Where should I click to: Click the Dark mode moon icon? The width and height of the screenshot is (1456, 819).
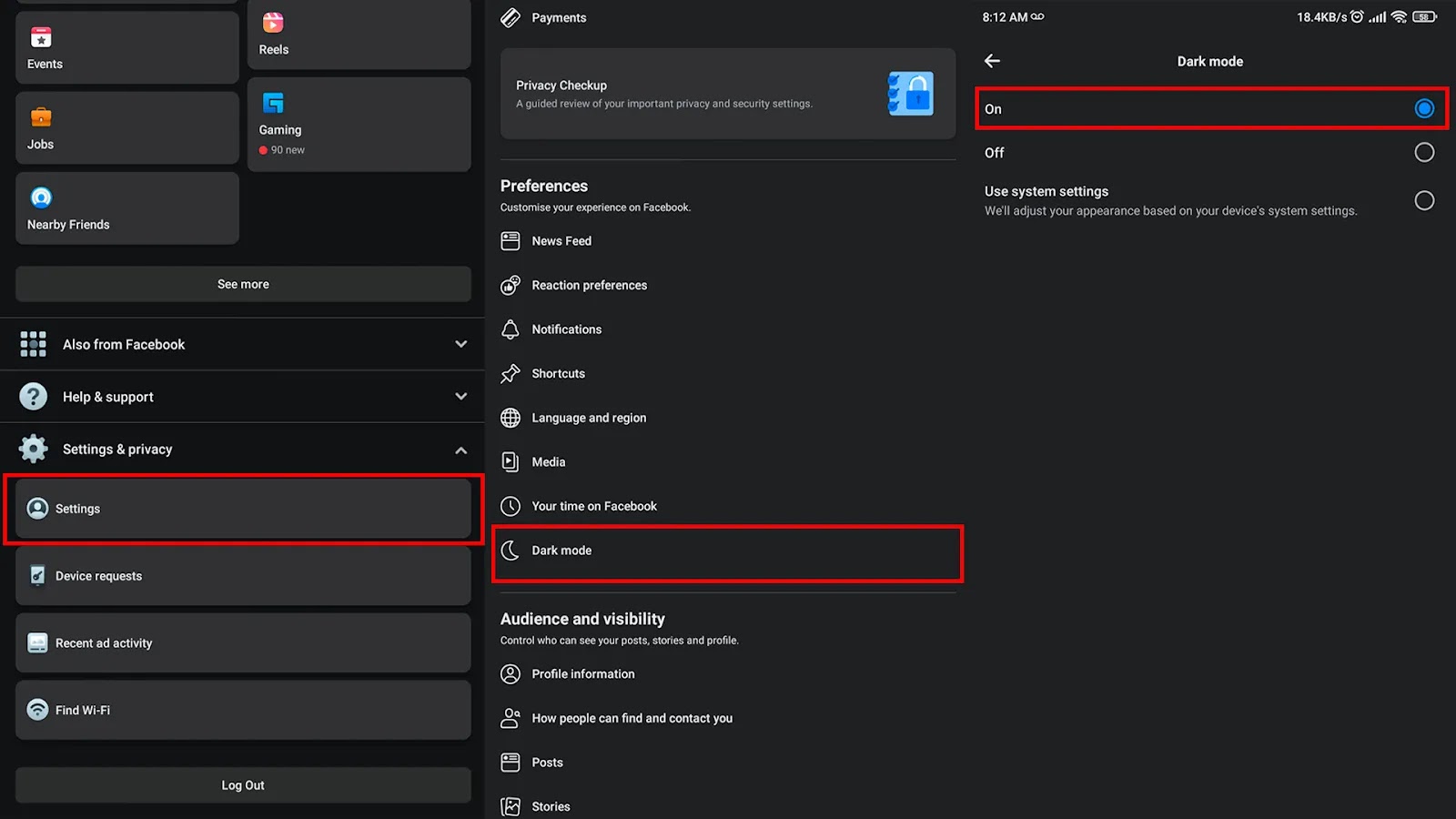[x=511, y=551]
